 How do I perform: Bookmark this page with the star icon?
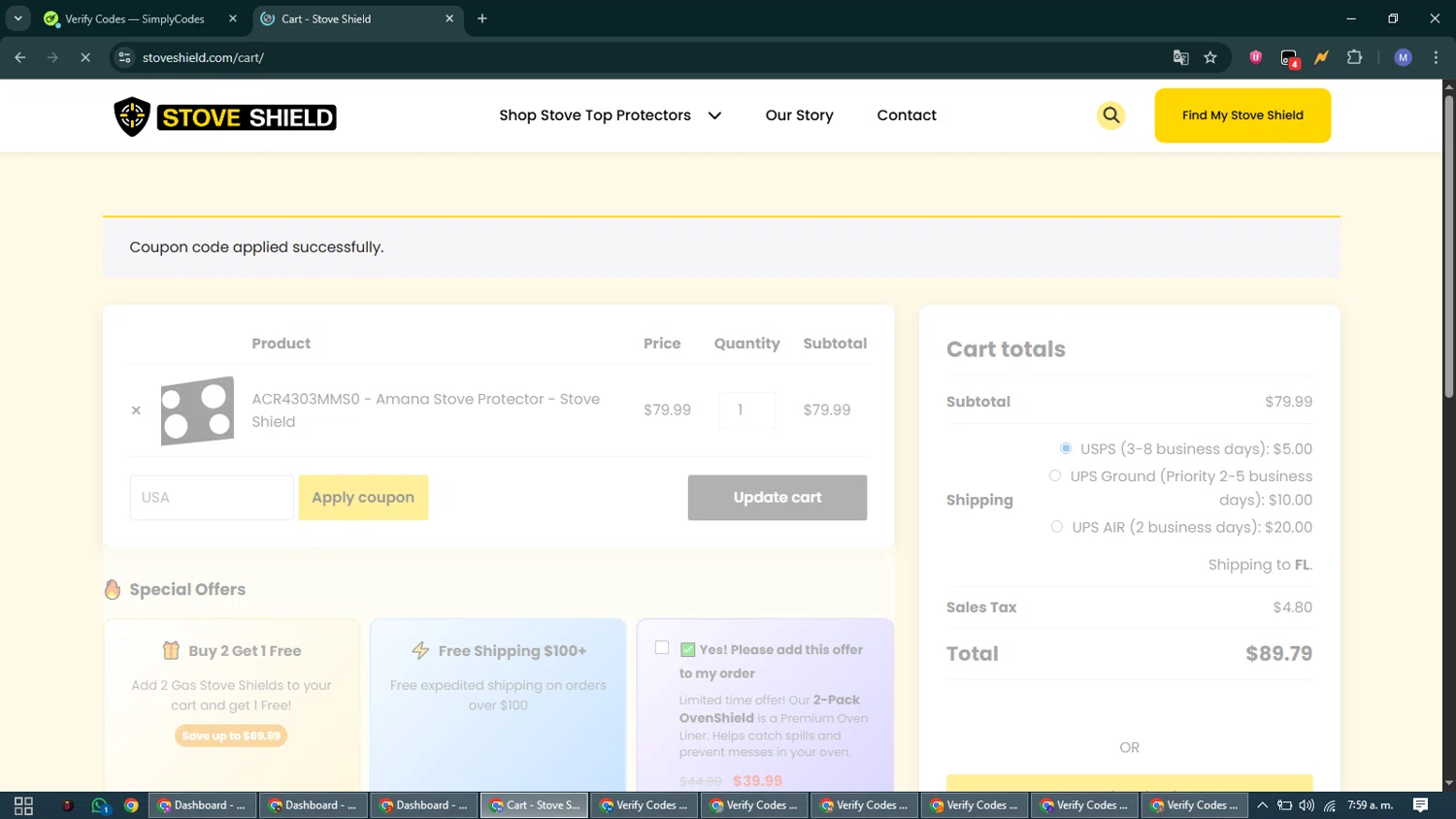1210,57
